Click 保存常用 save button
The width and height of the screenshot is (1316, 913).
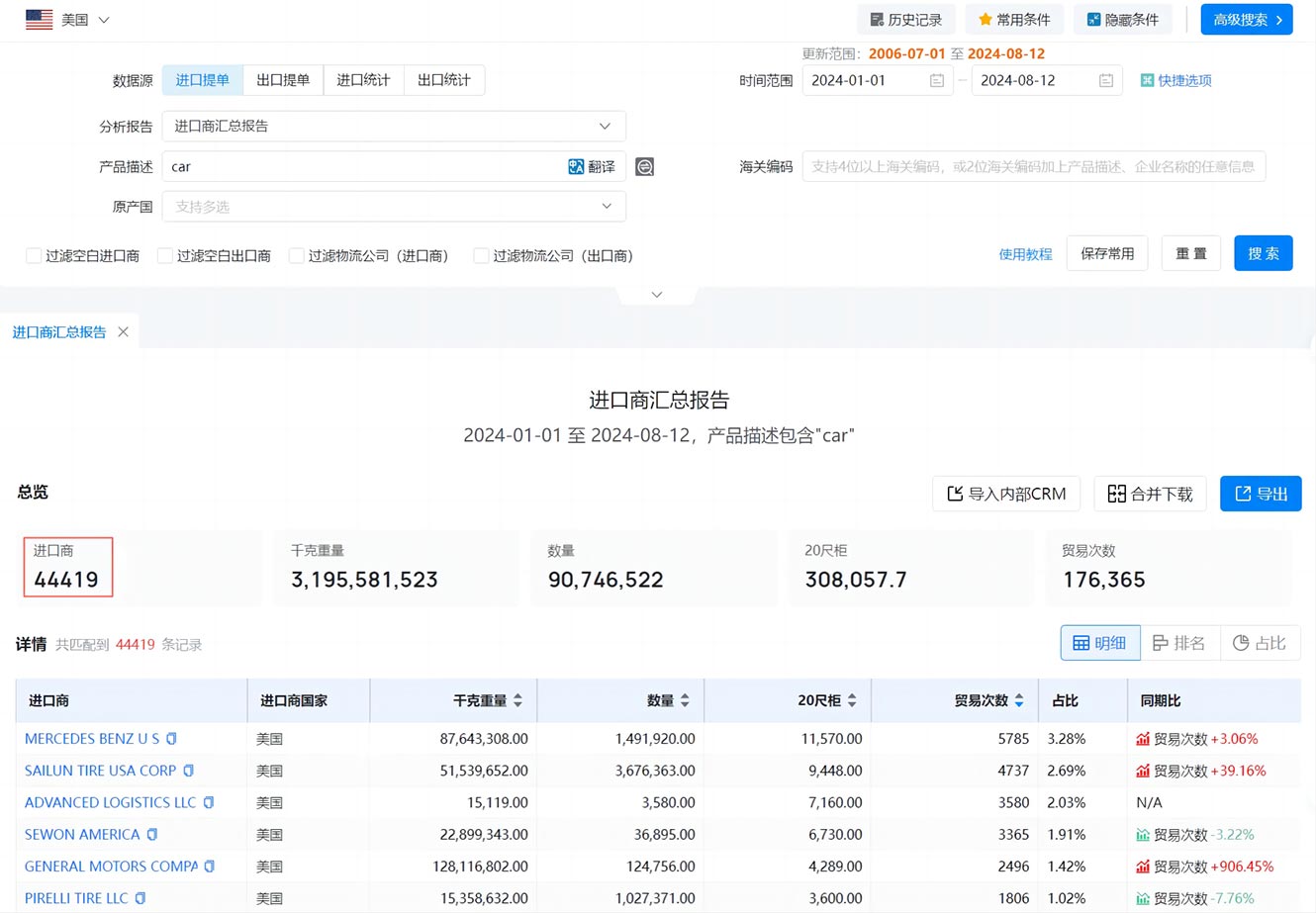[x=1107, y=253]
